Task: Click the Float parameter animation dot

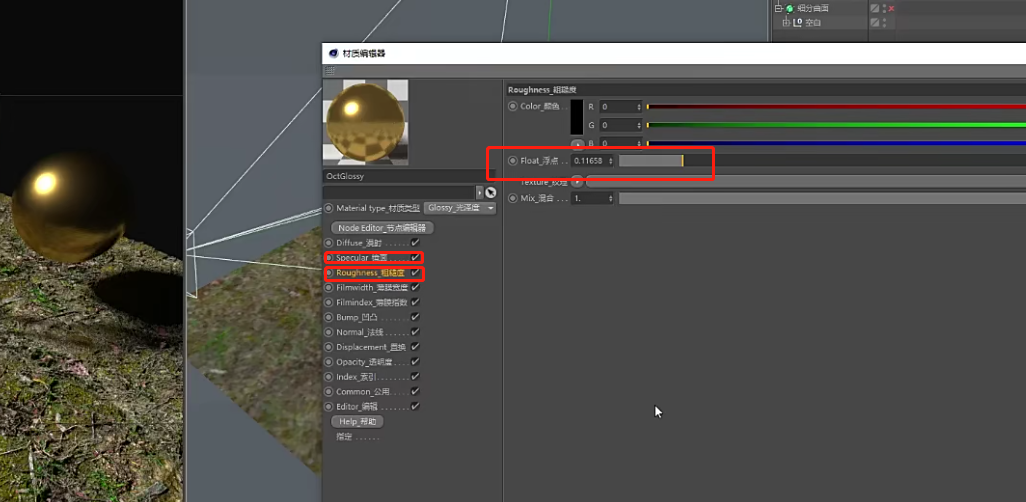Action: coord(512,160)
